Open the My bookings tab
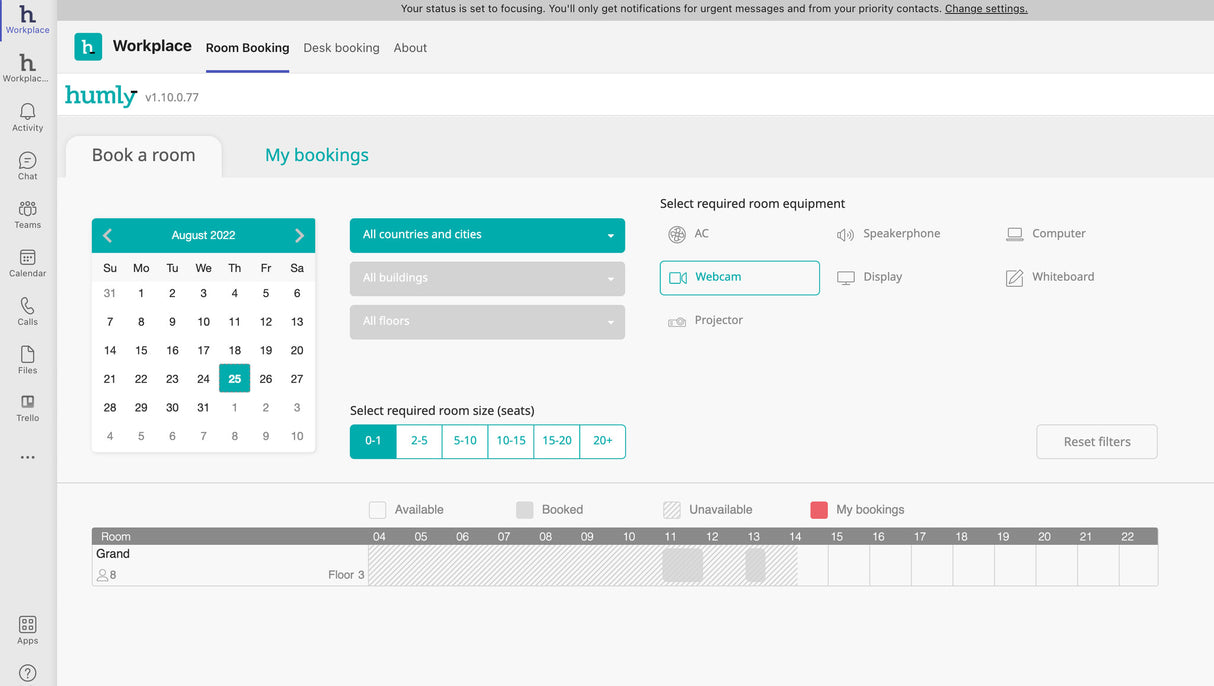1214x686 pixels. pos(316,155)
